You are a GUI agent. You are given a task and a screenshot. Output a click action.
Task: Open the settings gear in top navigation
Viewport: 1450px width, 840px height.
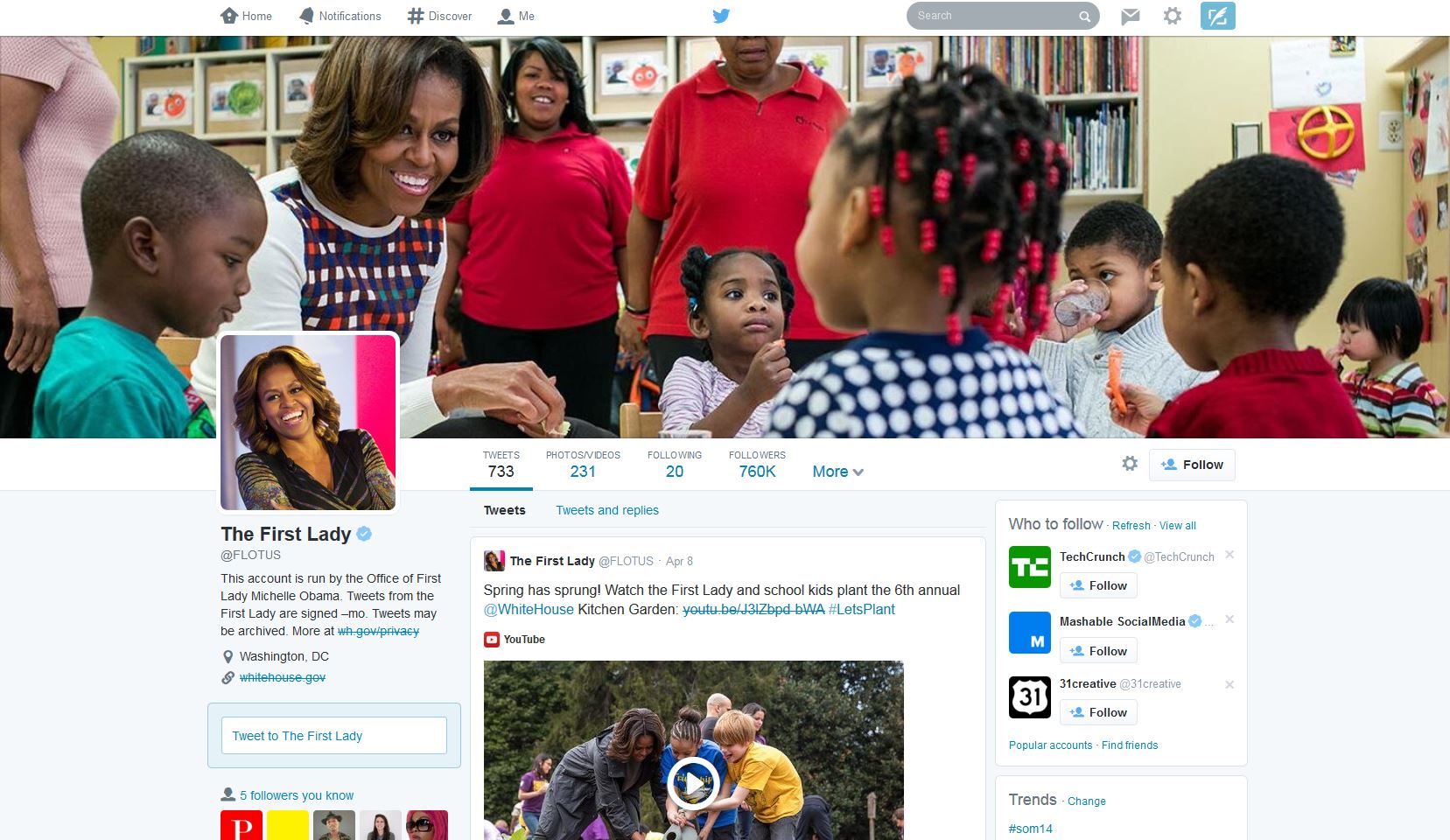[1173, 16]
